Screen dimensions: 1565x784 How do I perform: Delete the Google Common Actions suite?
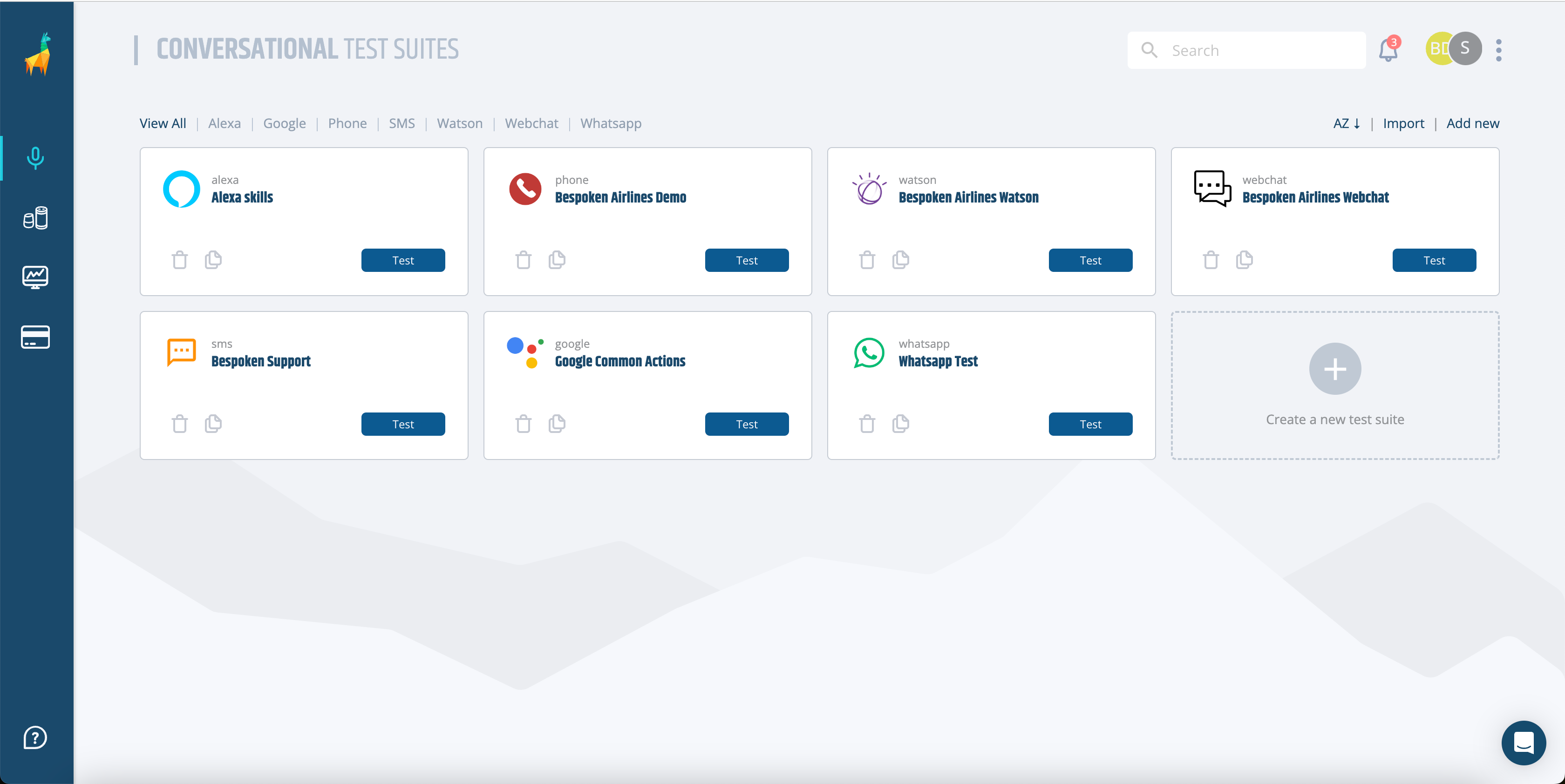pyautogui.click(x=524, y=423)
